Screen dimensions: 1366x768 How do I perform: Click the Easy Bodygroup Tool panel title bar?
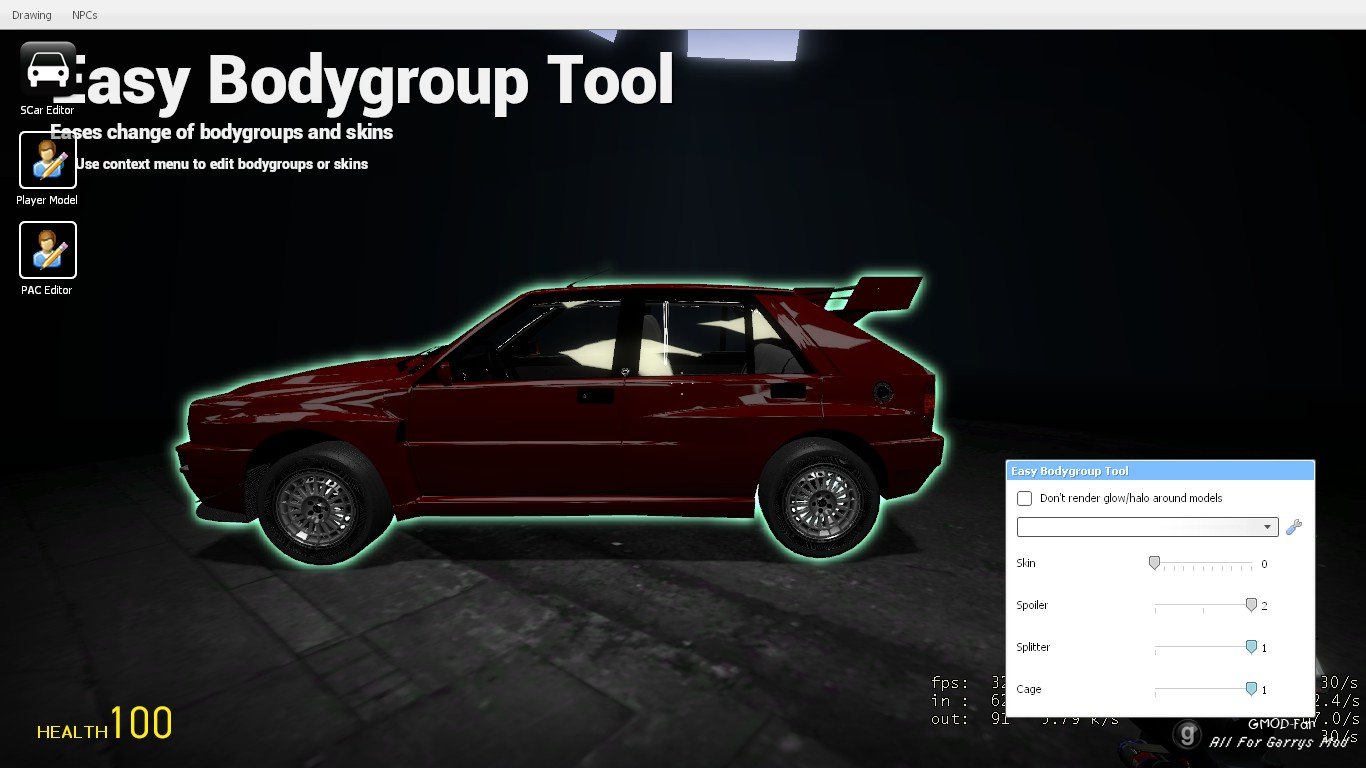[1160, 471]
